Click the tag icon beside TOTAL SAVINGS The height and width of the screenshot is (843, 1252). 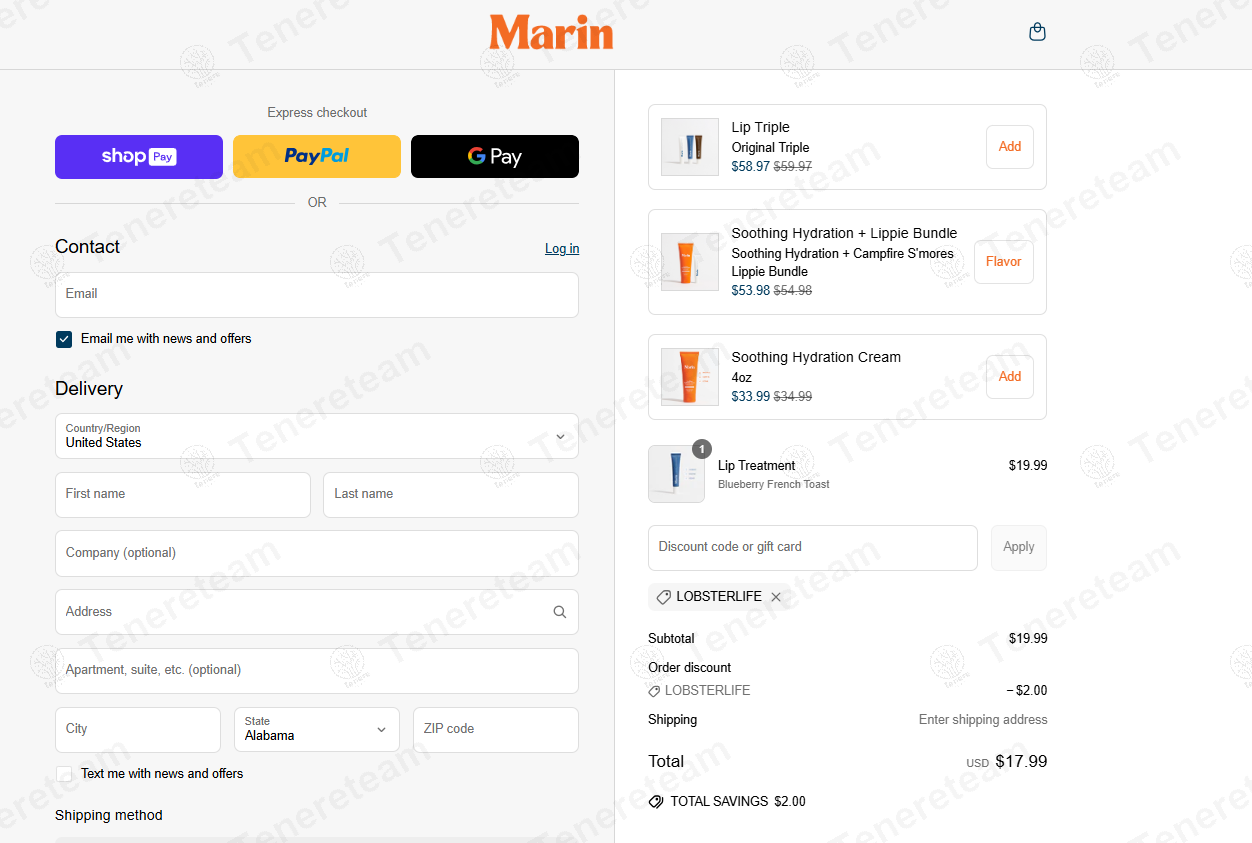(656, 801)
